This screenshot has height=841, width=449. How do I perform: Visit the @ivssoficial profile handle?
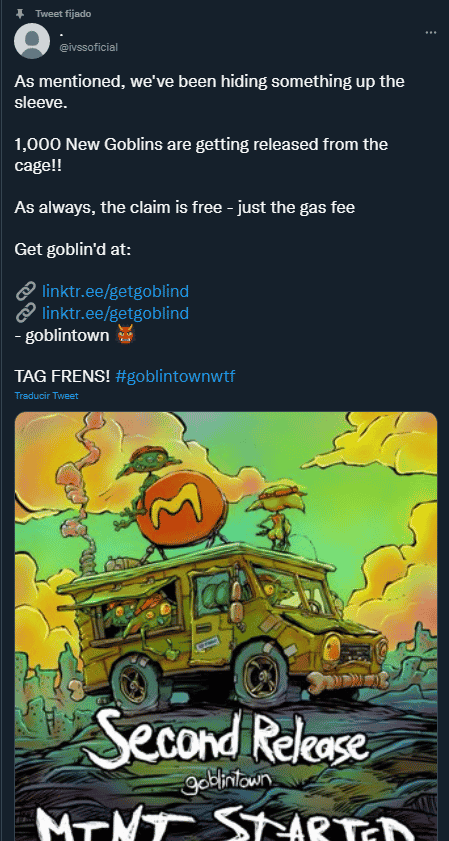click(89, 47)
